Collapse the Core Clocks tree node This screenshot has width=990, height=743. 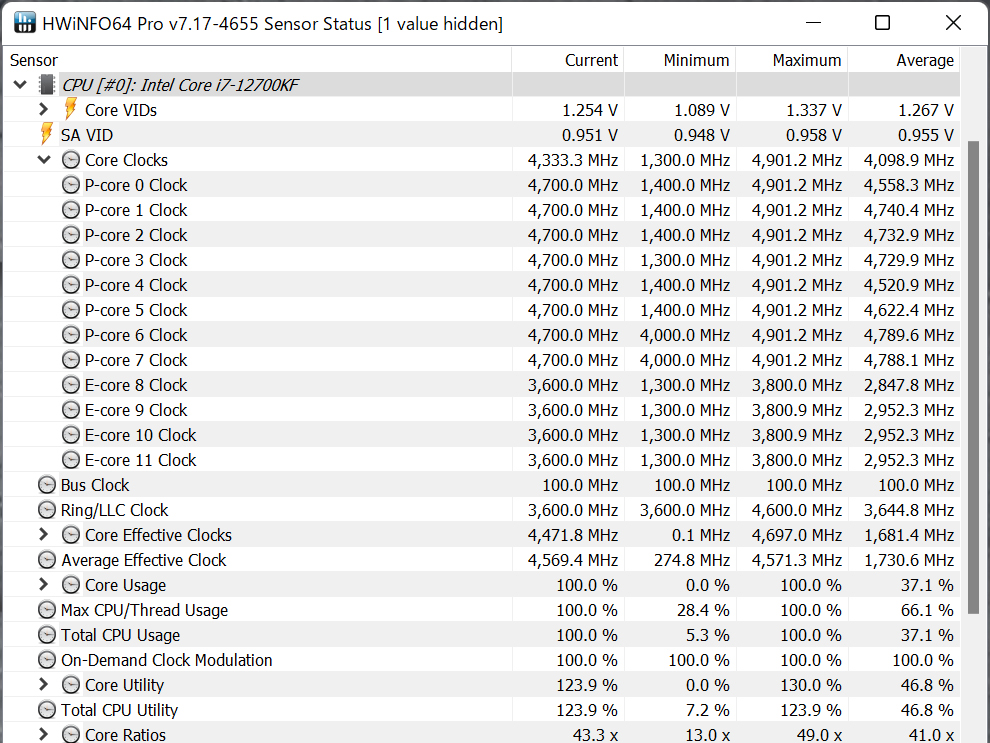[43, 160]
